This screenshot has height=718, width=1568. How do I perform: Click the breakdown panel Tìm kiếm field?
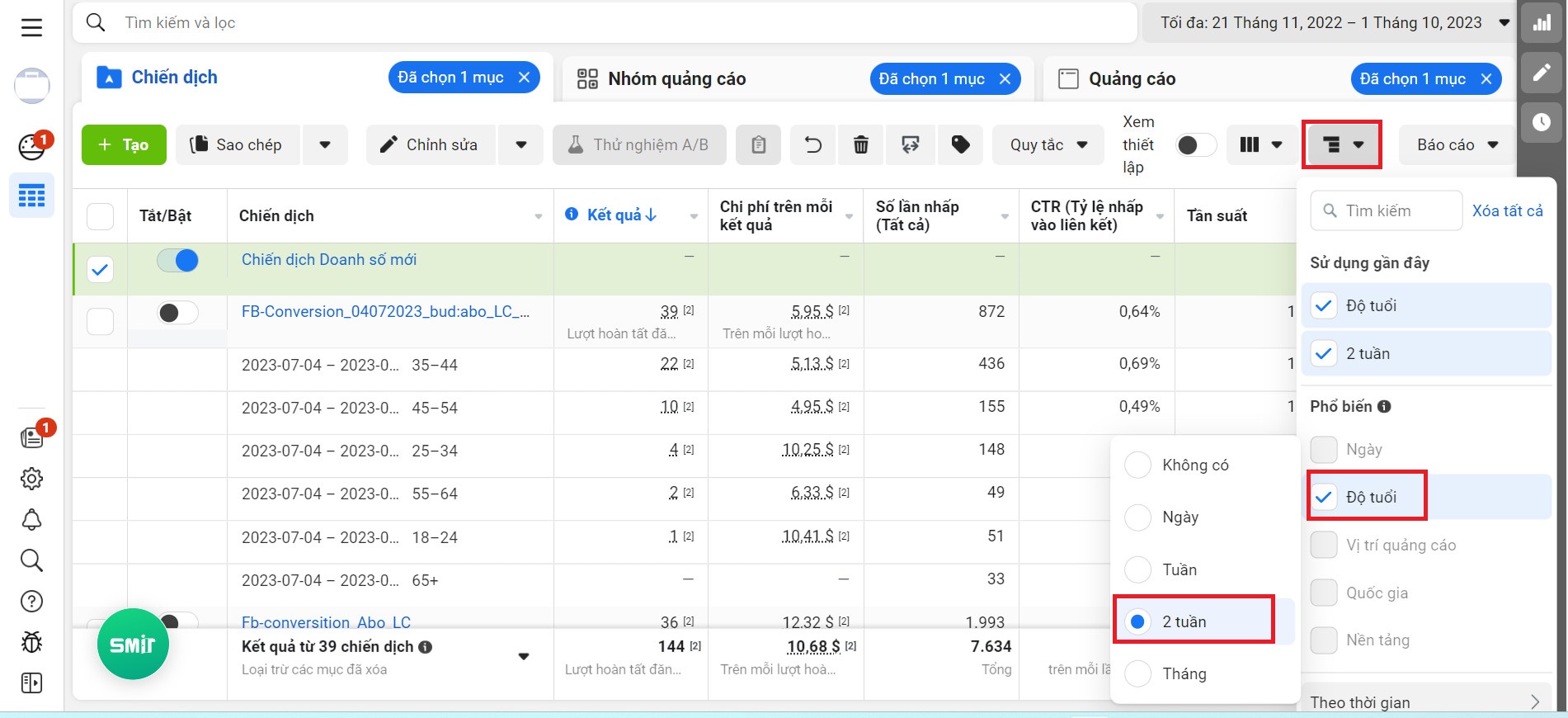tap(1386, 211)
